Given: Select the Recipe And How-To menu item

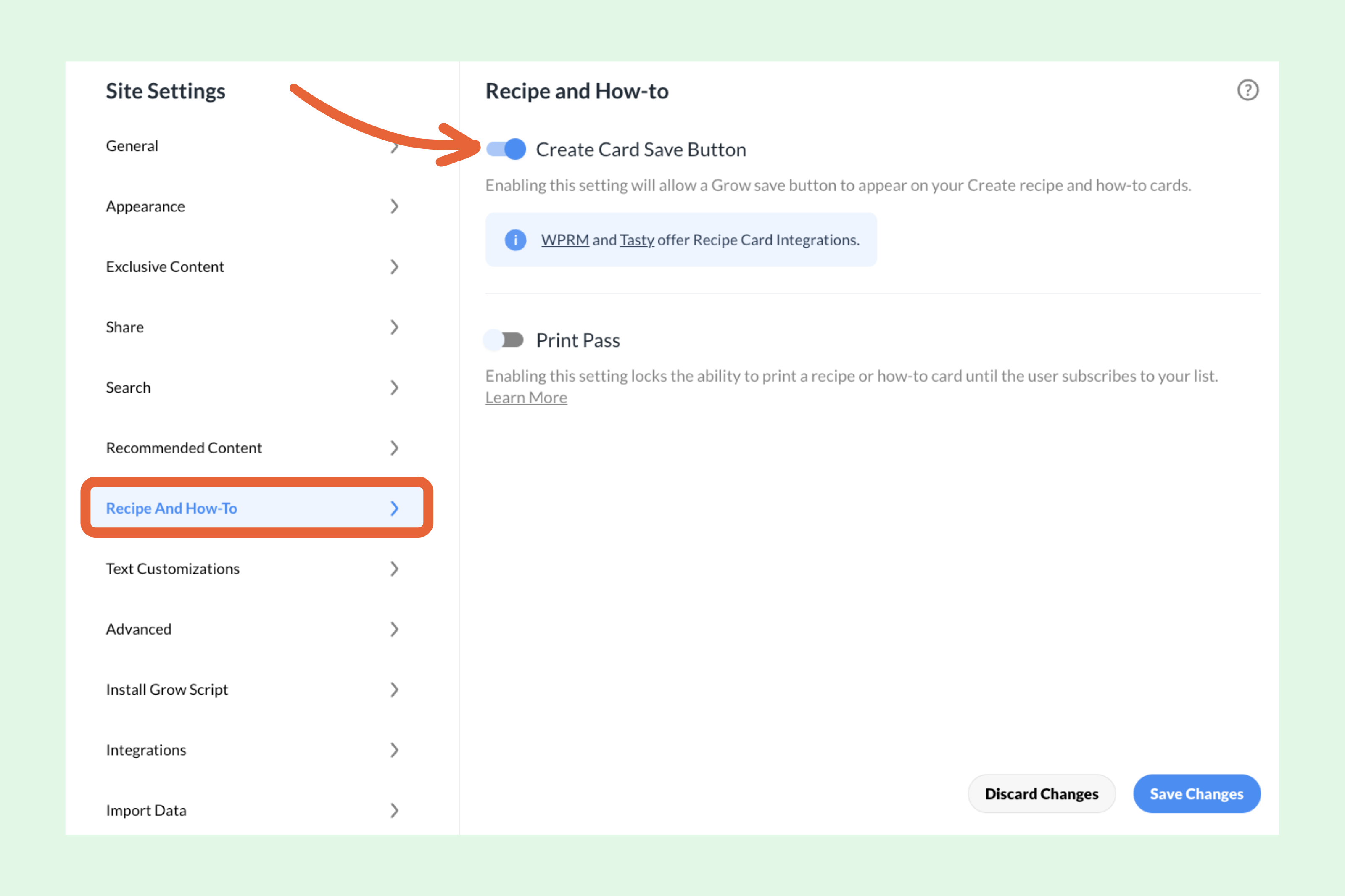Looking at the screenshot, I should pyautogui.click(x=171, y=508).
